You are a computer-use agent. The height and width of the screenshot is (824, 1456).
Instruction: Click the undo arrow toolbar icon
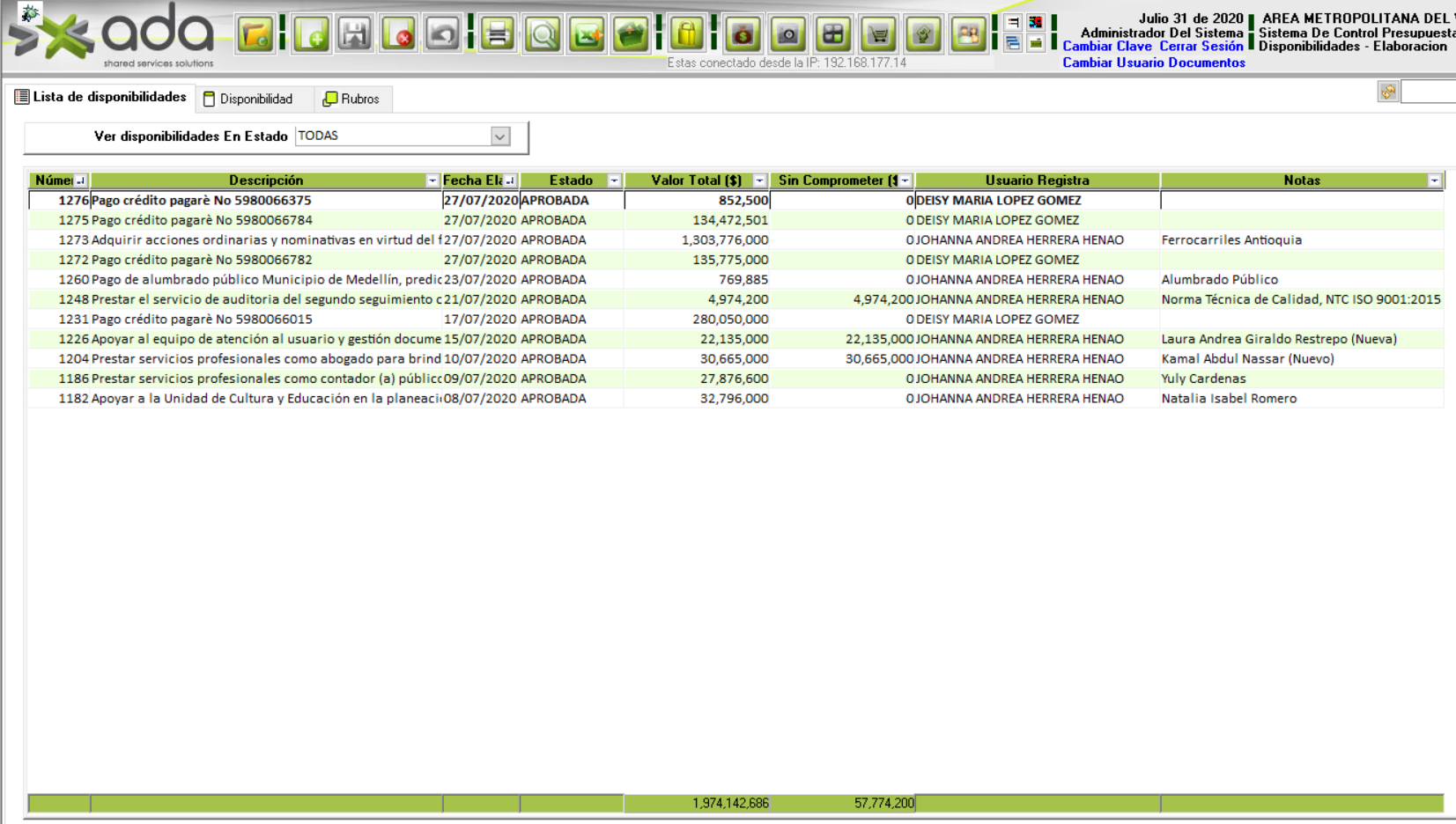[442, 35]
